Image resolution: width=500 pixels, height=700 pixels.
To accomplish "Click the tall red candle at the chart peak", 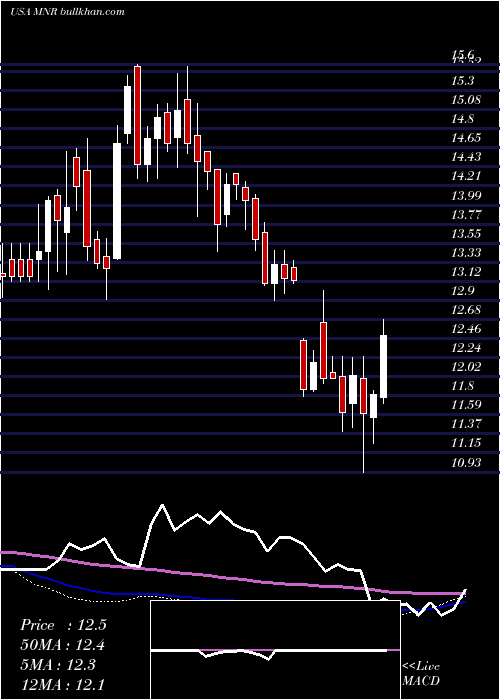I will click(x=138, y=115).
